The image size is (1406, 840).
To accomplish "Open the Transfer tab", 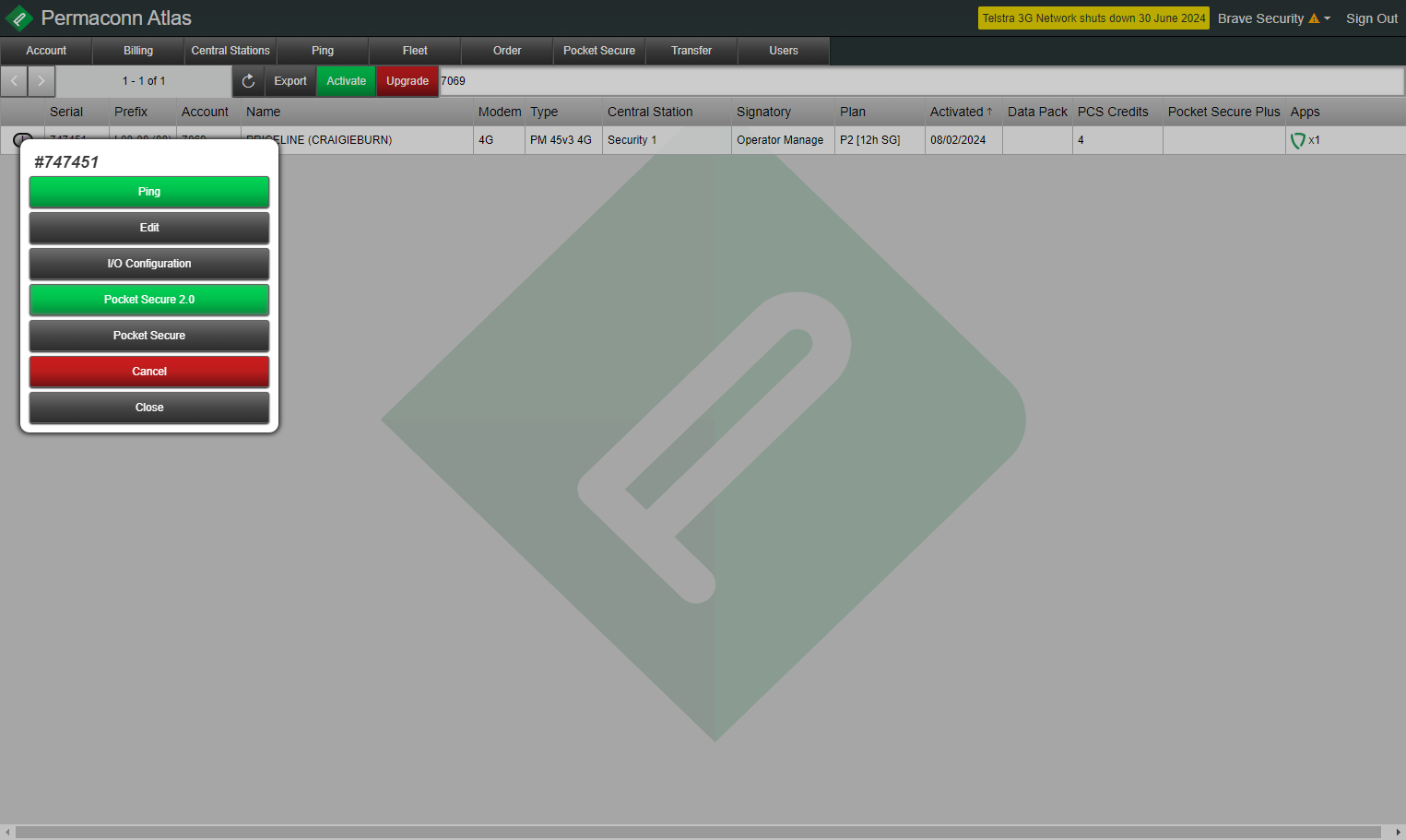I will [691, 51].
